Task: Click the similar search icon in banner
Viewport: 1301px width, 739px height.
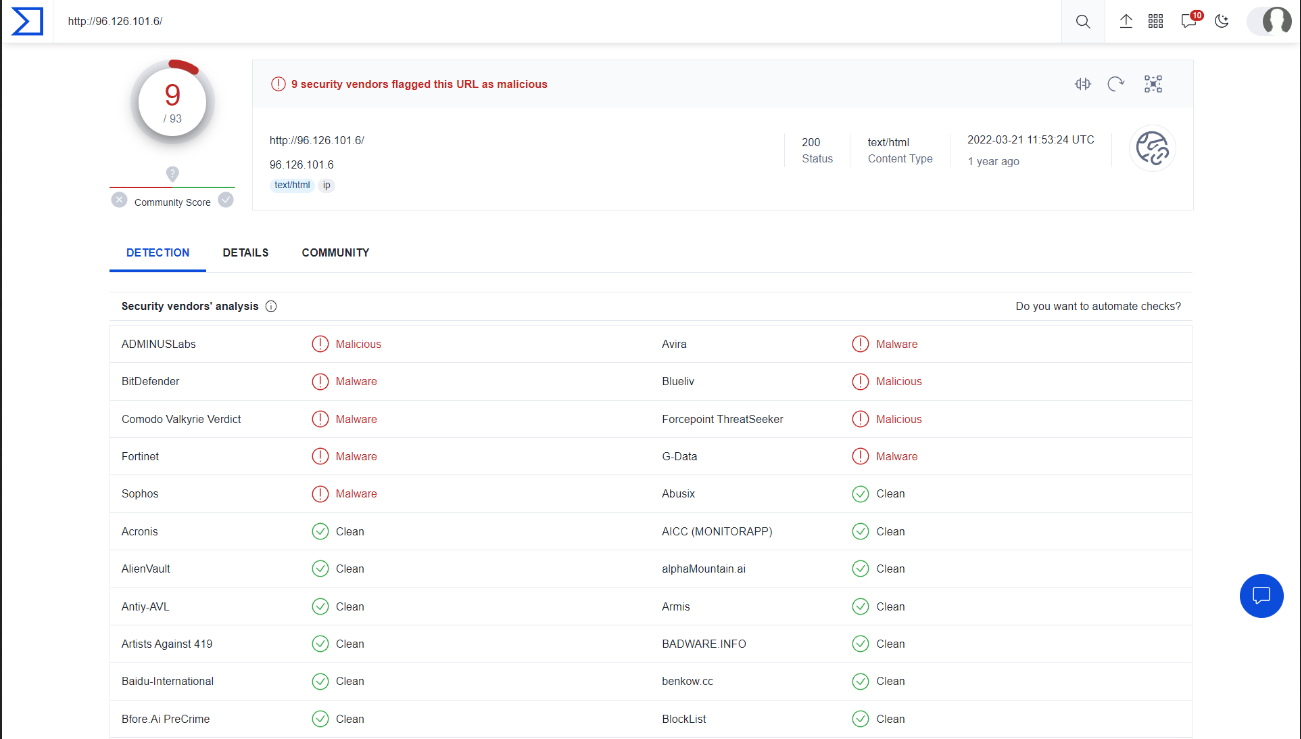Action: pos(1082,84)
